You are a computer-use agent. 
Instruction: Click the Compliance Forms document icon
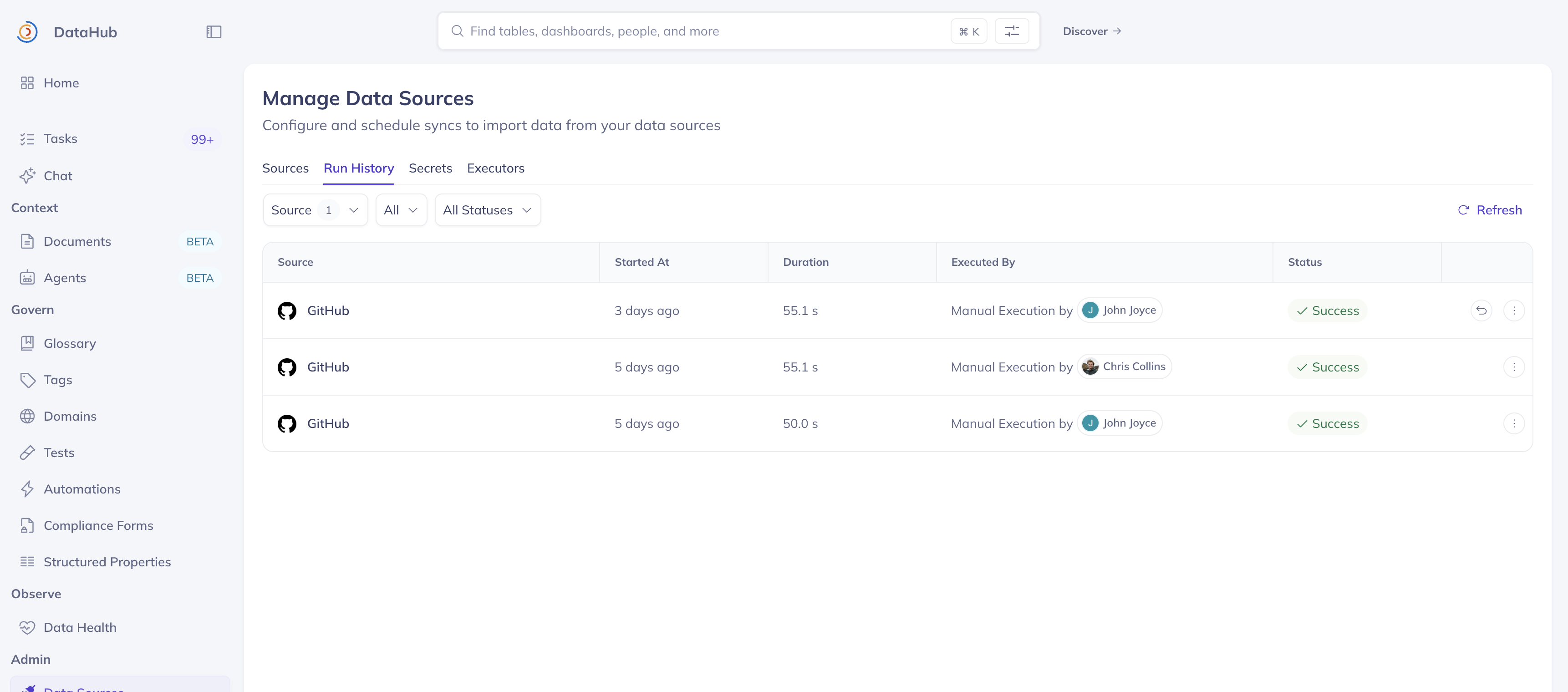(x=27, y=526)
